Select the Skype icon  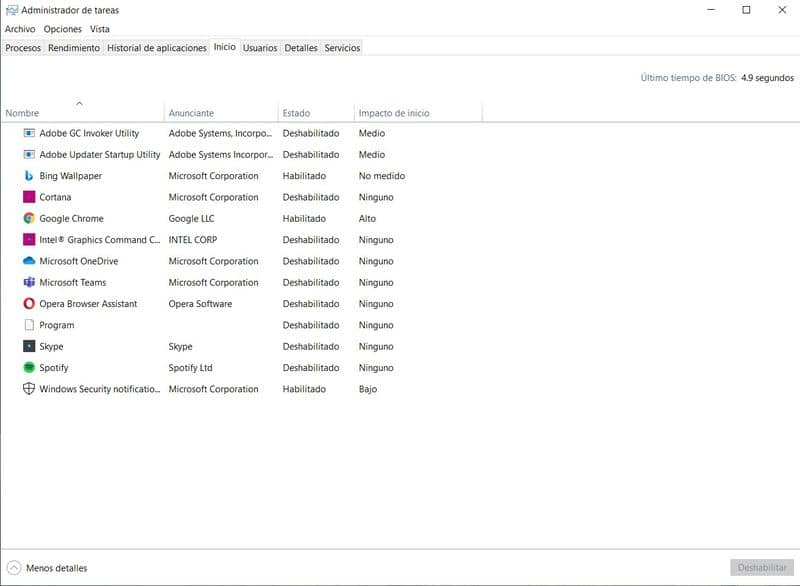[29, 346]
